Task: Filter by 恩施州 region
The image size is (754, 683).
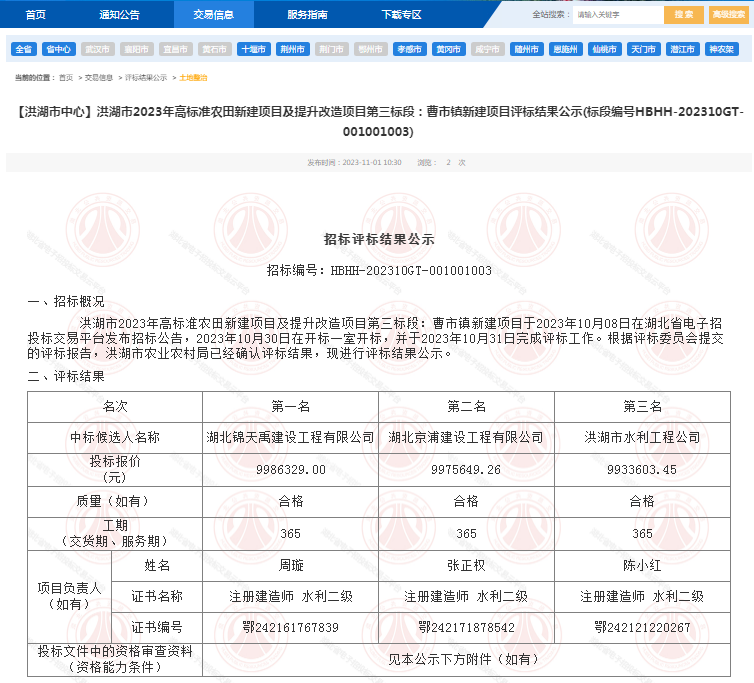Action: tap(565, 49)
